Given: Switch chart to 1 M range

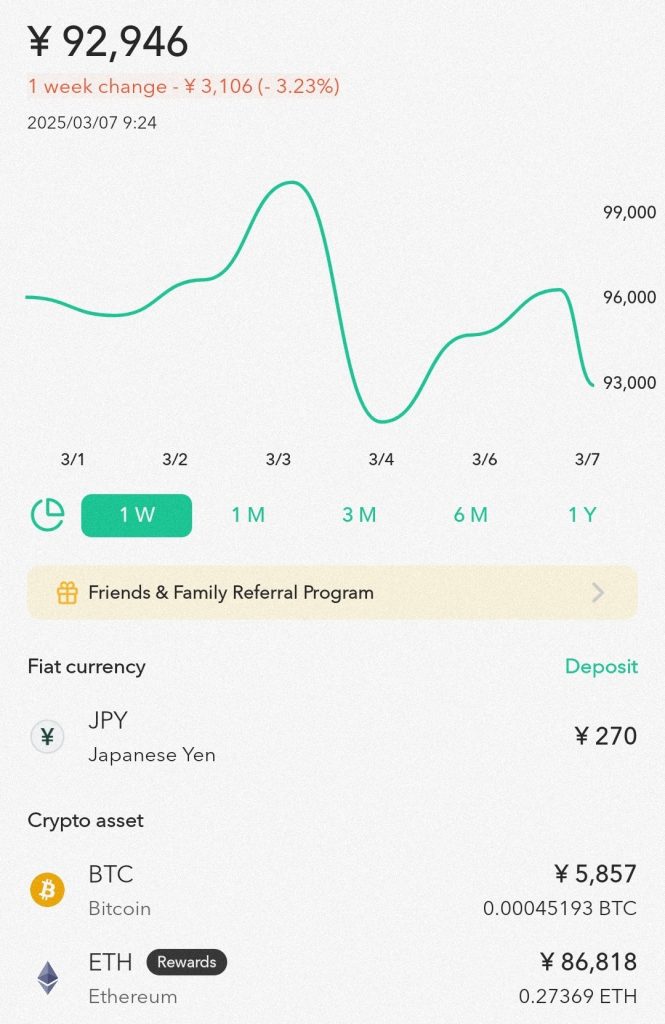Looking at the screenshot, I should click(x=248, y=515).
